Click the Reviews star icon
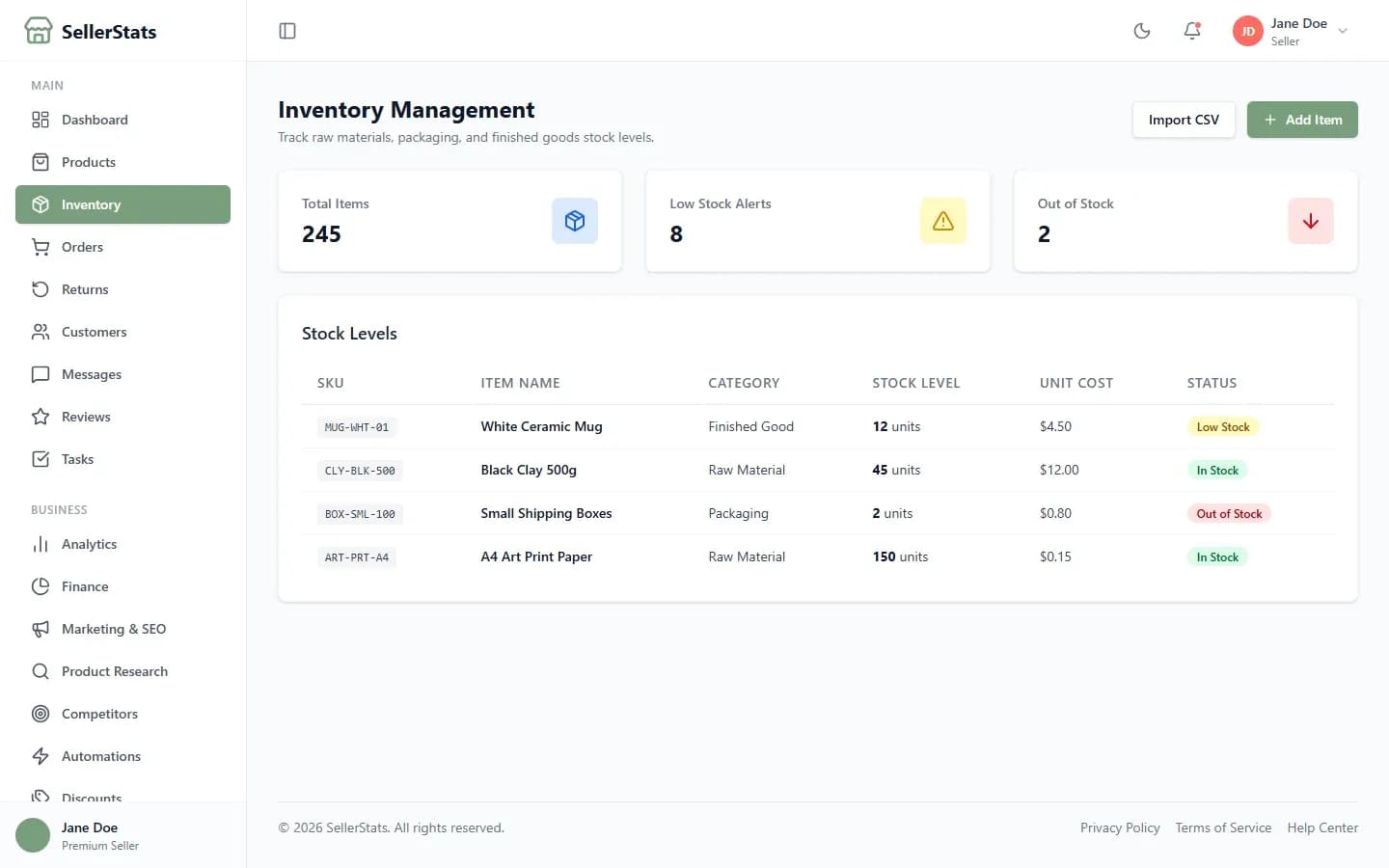Screen dimensions: 1389x868 tap(41, 417)
